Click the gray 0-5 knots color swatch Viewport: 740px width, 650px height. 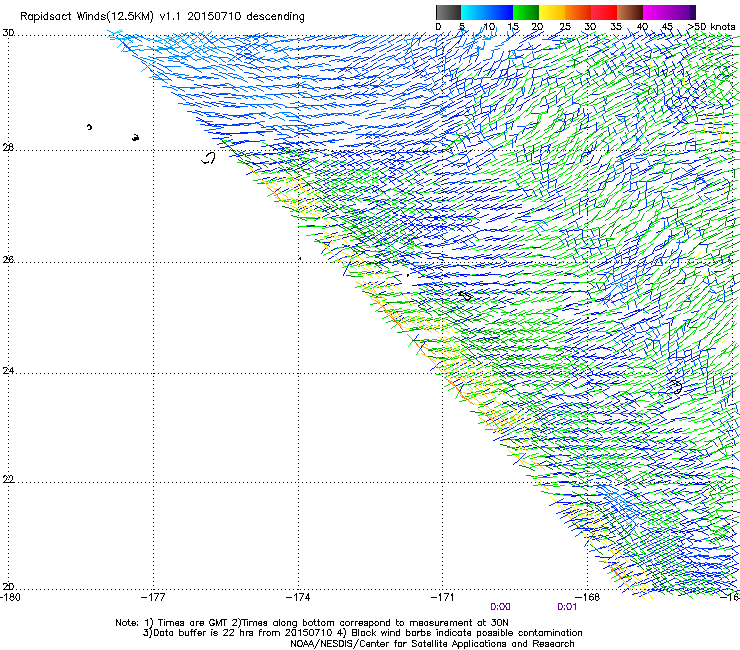pyautogui.click(x=448, y=12)
